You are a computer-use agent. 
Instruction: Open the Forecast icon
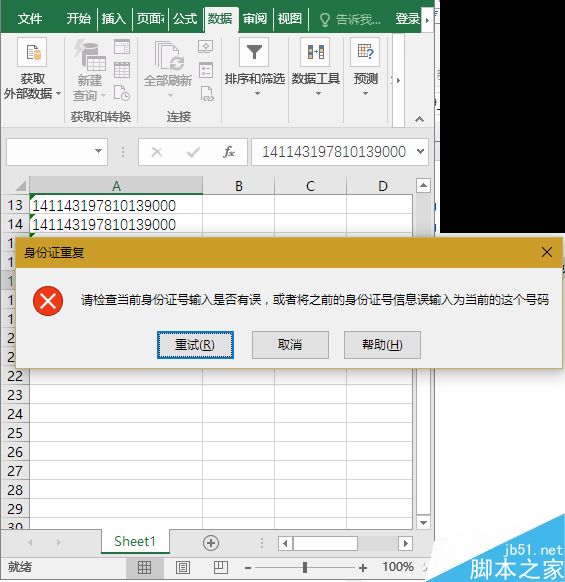365,52
